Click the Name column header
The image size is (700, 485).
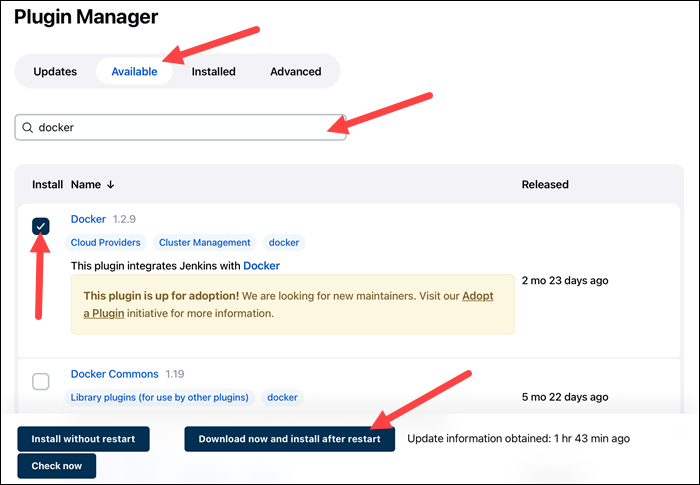(86, 184)
